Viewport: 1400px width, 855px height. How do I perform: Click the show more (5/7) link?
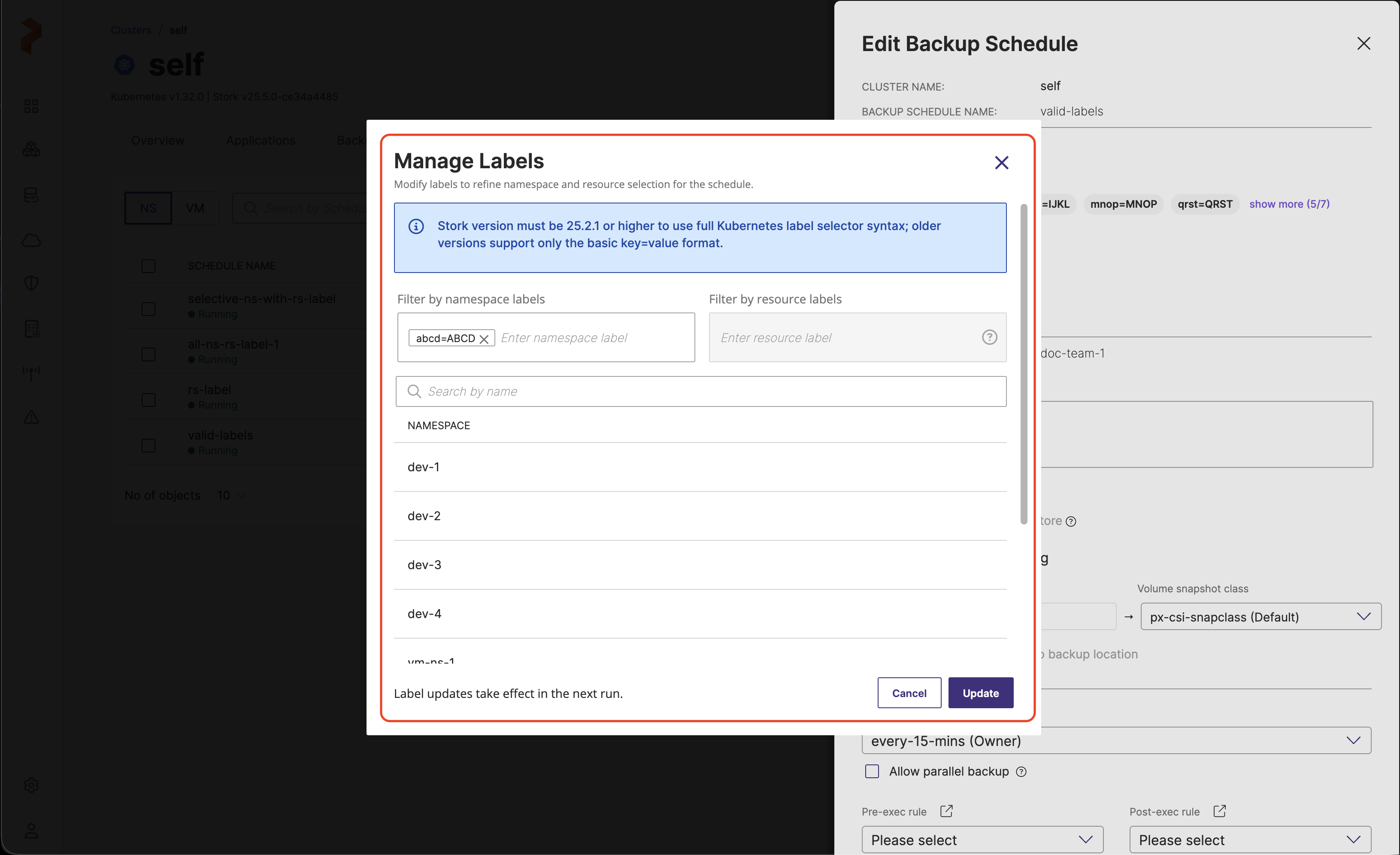1289,204
